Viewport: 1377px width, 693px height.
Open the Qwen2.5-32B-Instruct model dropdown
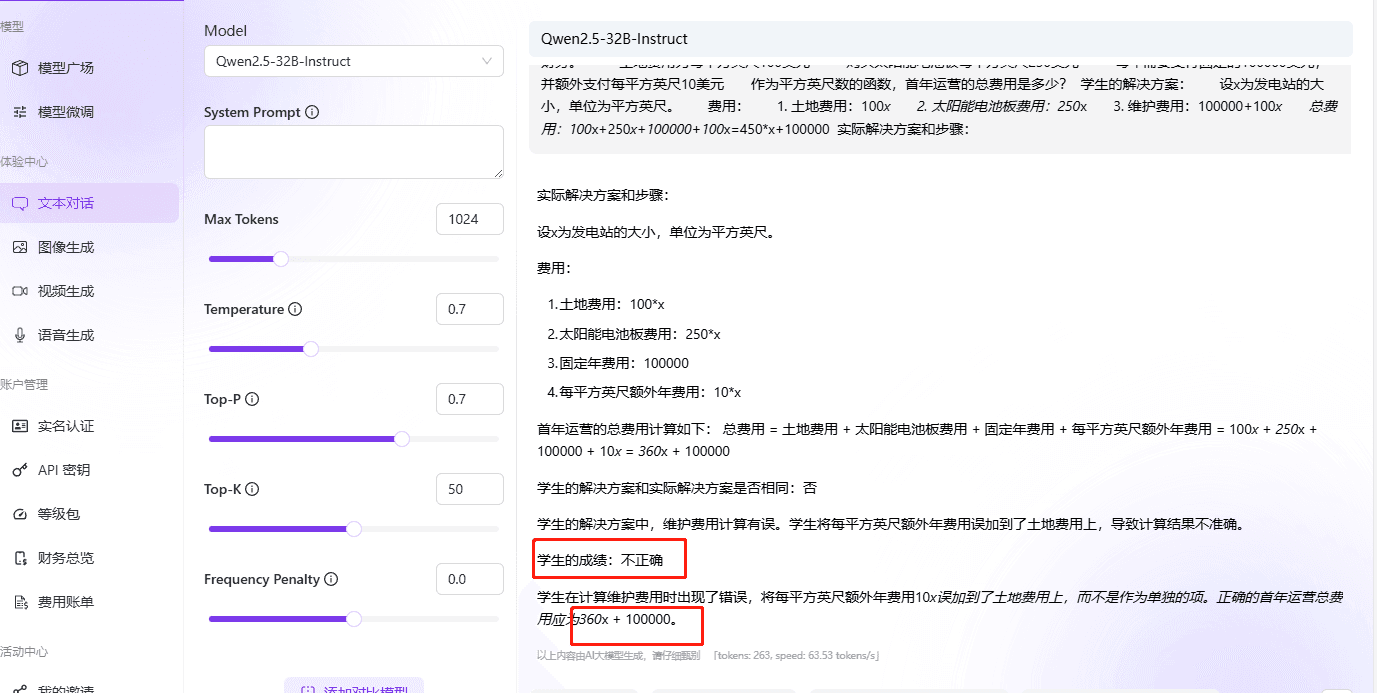tap(353, 61)
